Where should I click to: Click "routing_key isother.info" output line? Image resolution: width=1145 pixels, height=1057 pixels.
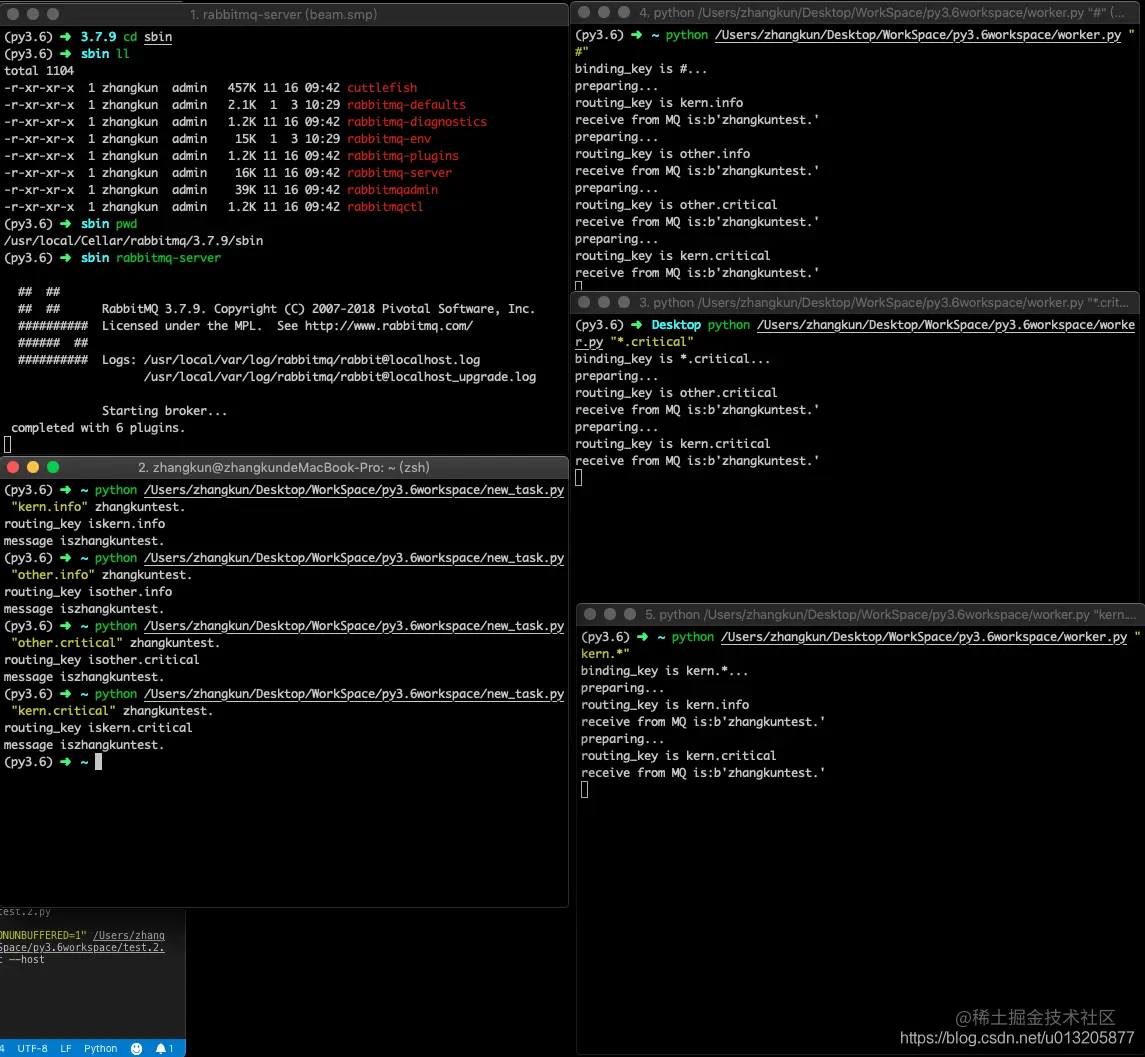[x=88, y=592]
